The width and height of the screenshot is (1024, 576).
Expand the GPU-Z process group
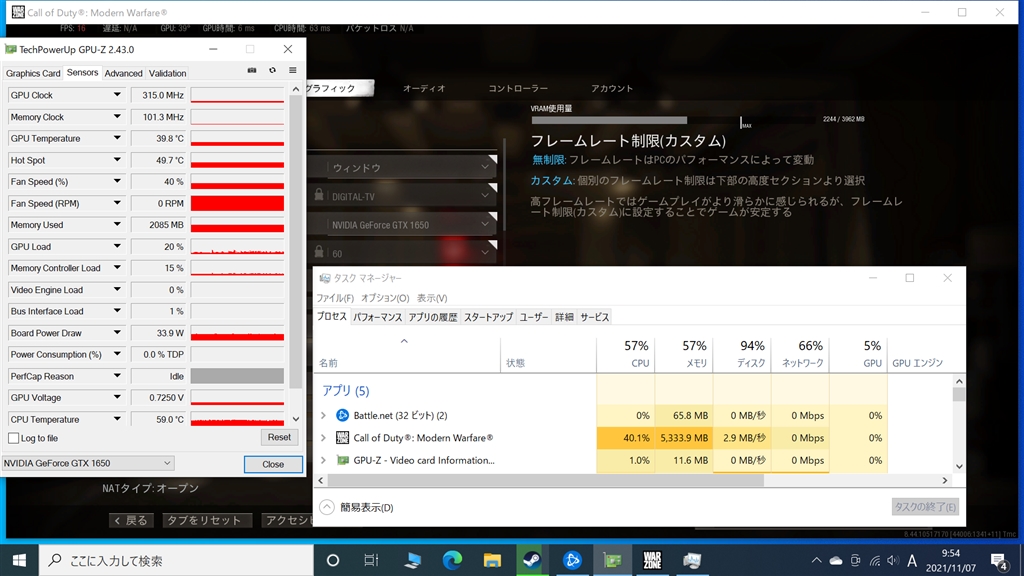point(323,460)
